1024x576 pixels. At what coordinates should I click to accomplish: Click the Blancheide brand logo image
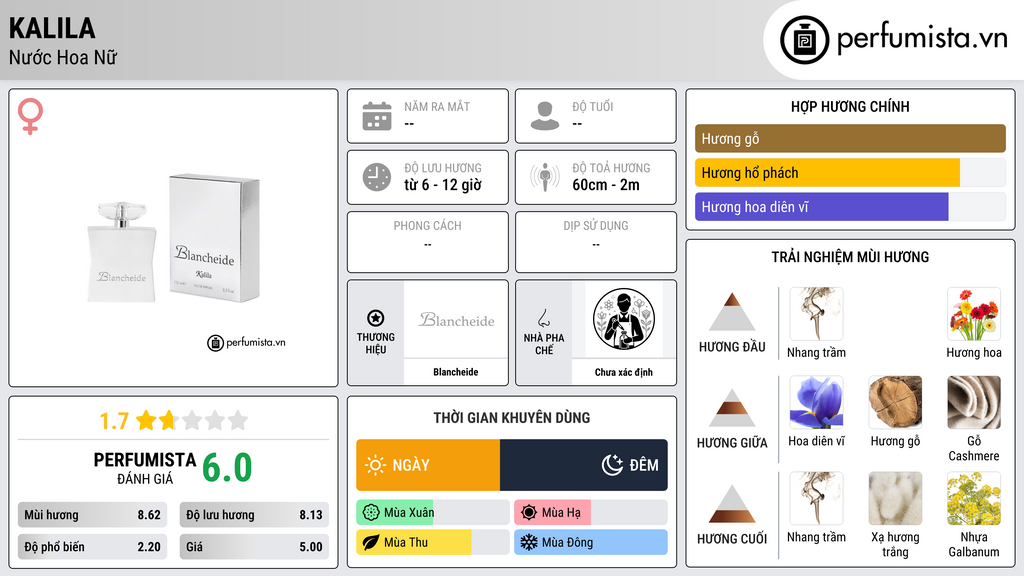(x=456, y=320)
